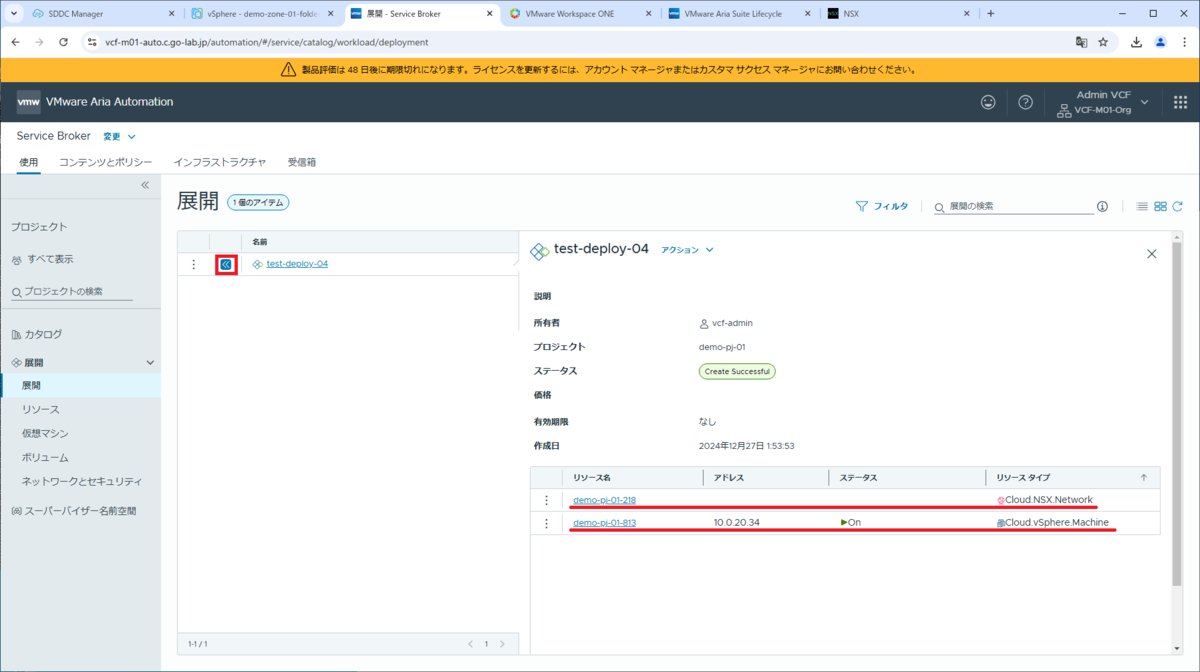Click the VMware Aria Automation logo

tap(29, 102)
